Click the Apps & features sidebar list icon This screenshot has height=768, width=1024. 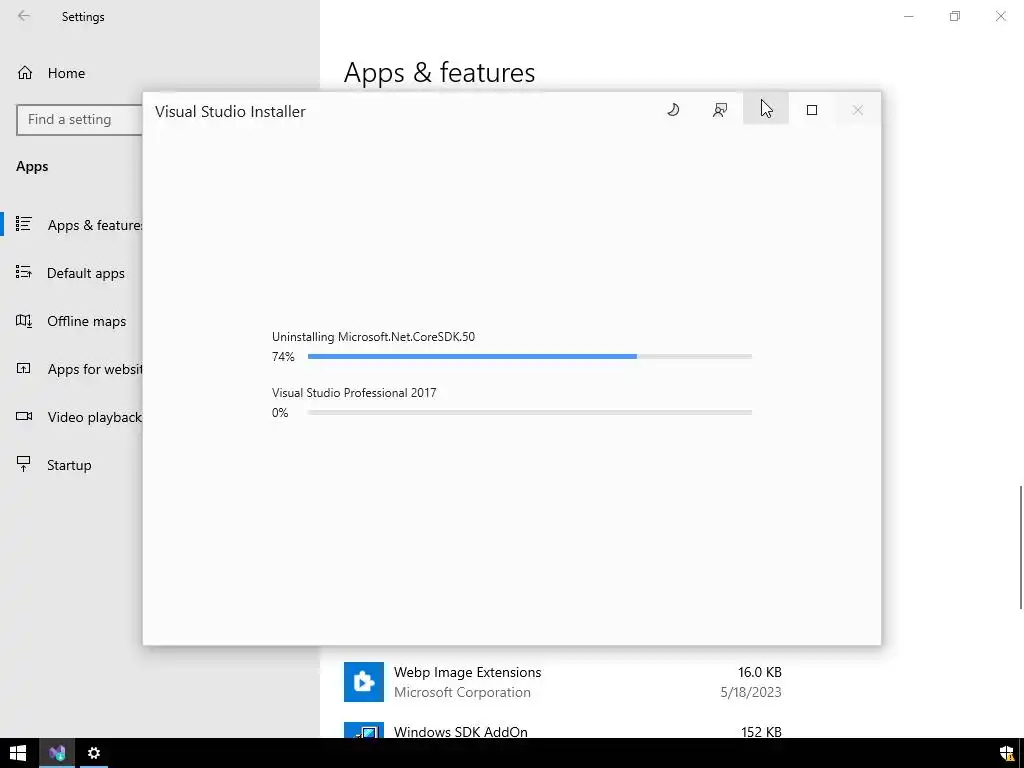24,224
